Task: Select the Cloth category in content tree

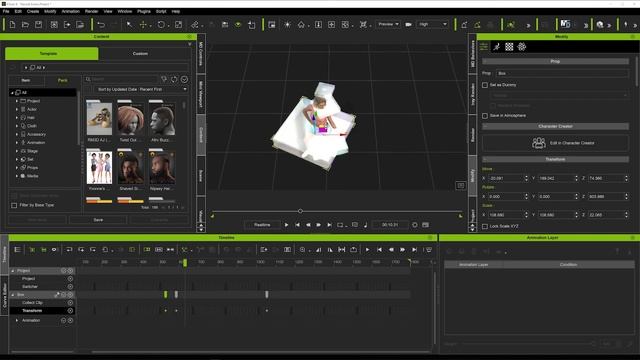Action: tap(32, 126)
